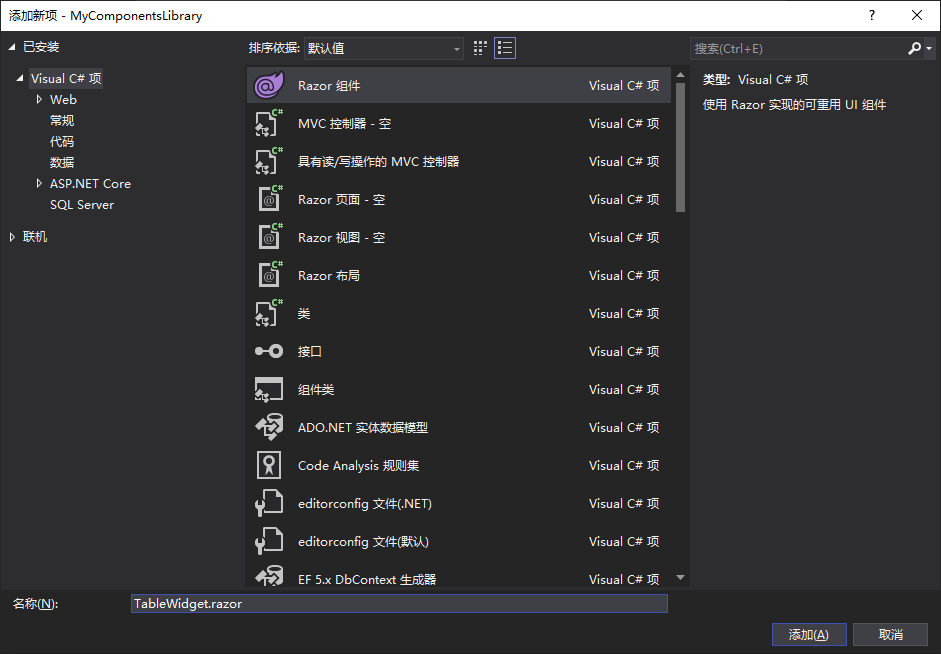The width and height of the screenshot is (941, 654).
Task: Select the Razor 布局 template name
Action: (329, 275)
